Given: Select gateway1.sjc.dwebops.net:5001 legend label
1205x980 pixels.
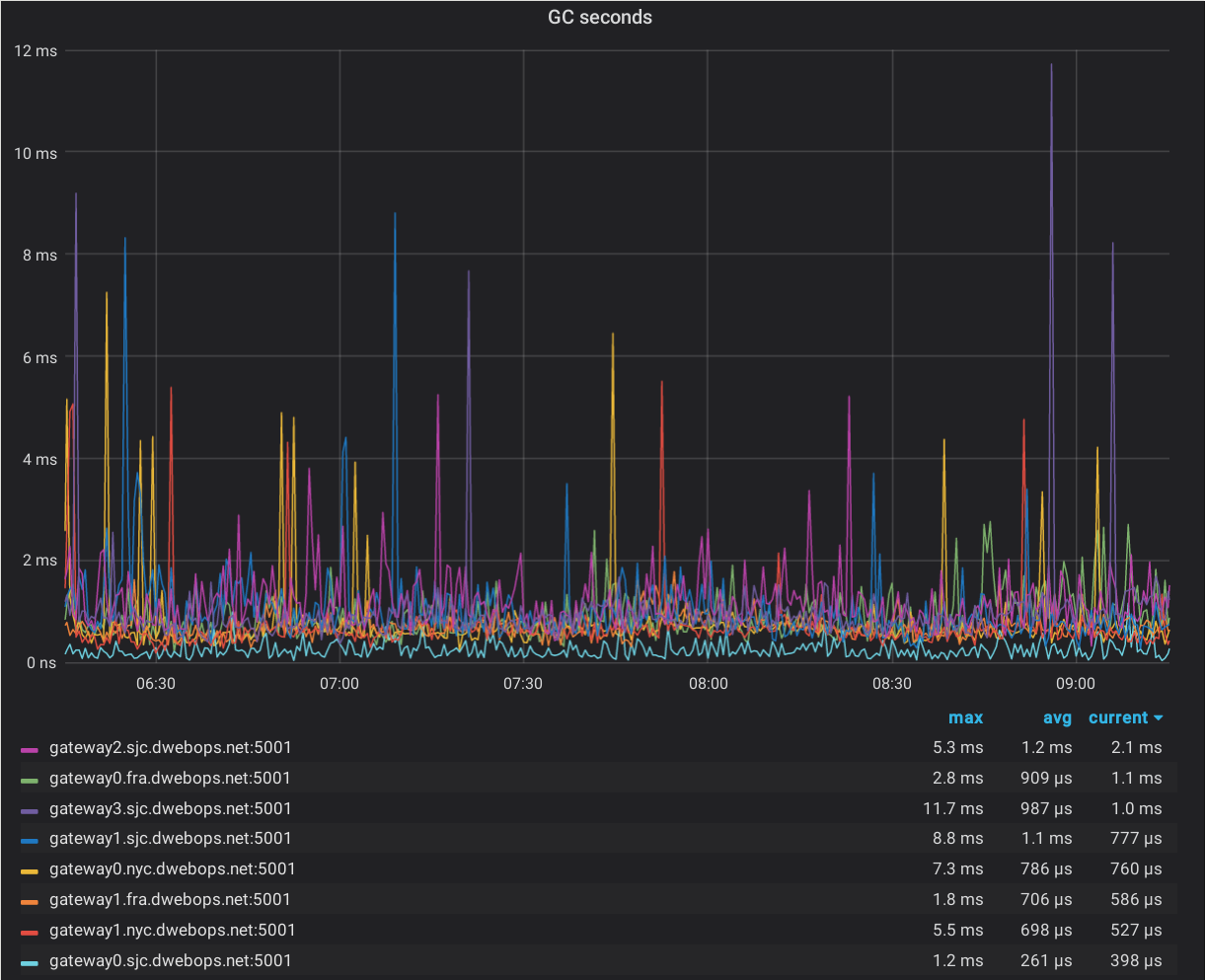Looking at the screenshot, I should point(170,839).
